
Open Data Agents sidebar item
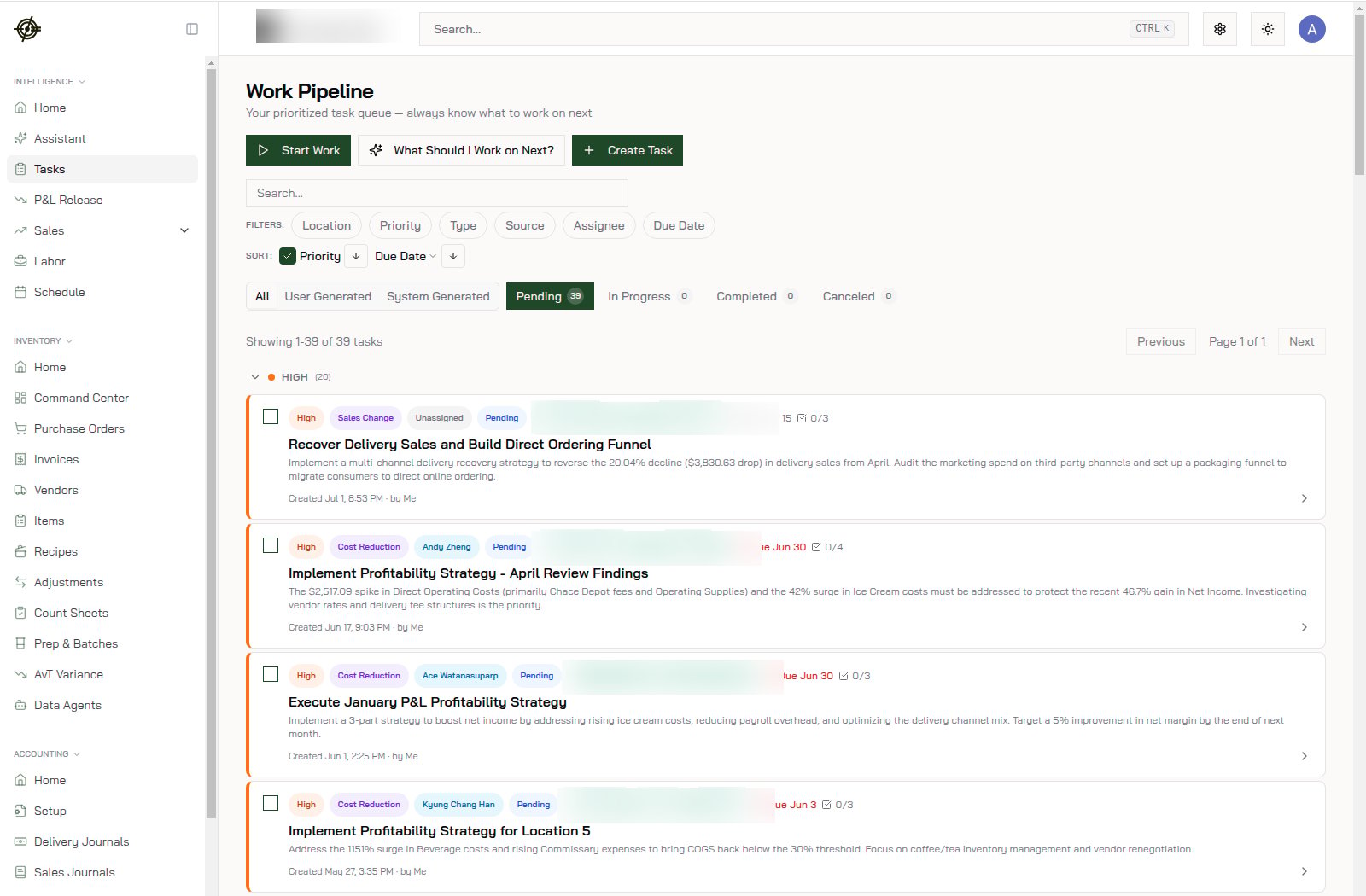(102, 705)
